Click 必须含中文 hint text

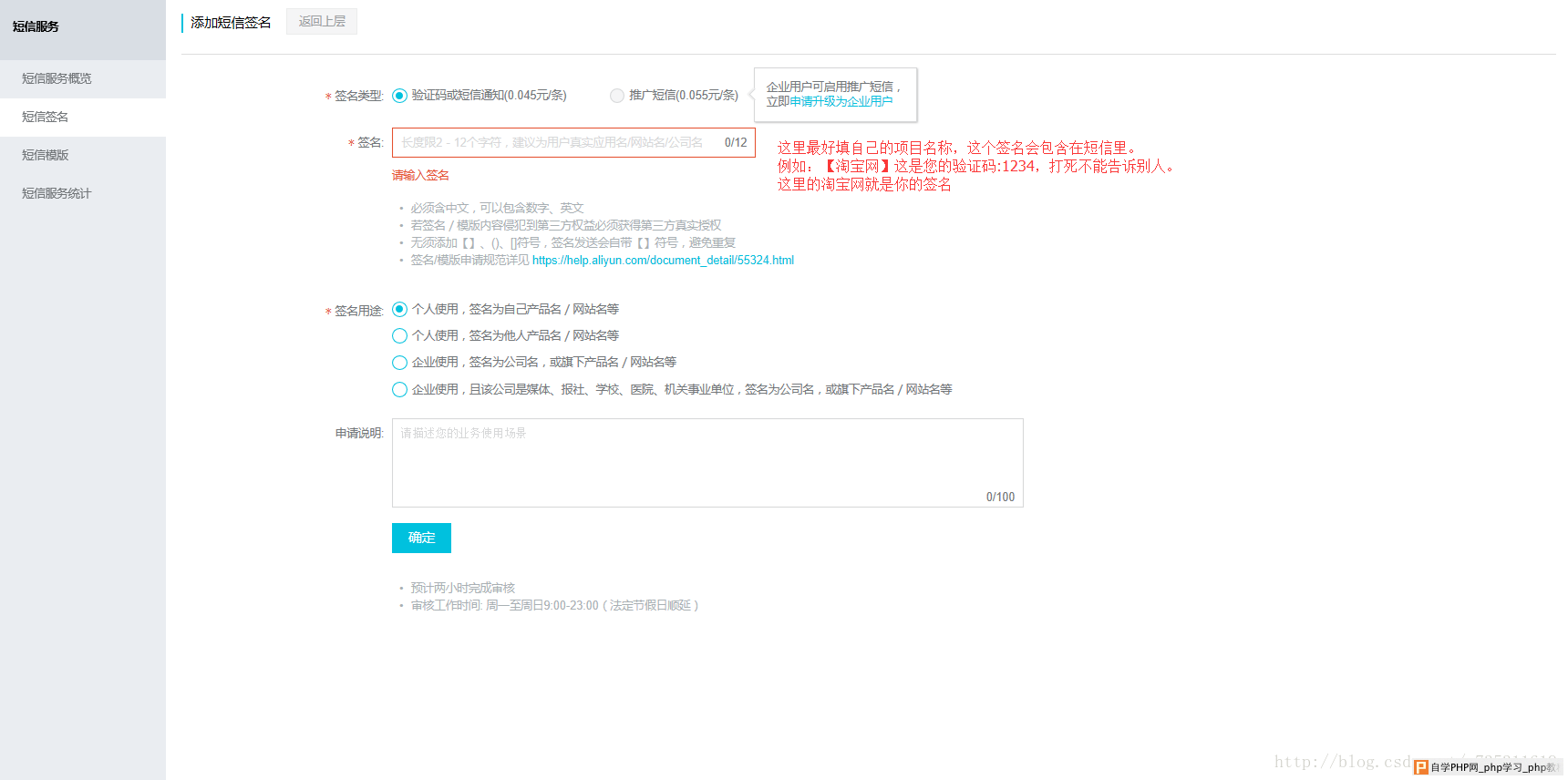(x=497, y=209)
